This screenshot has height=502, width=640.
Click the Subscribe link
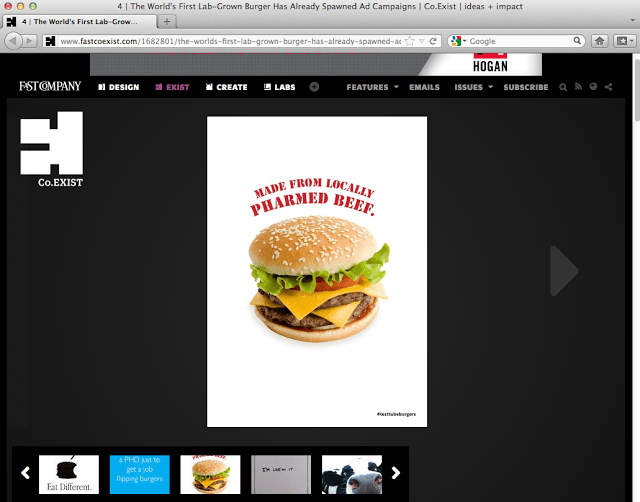coord(525,87)
